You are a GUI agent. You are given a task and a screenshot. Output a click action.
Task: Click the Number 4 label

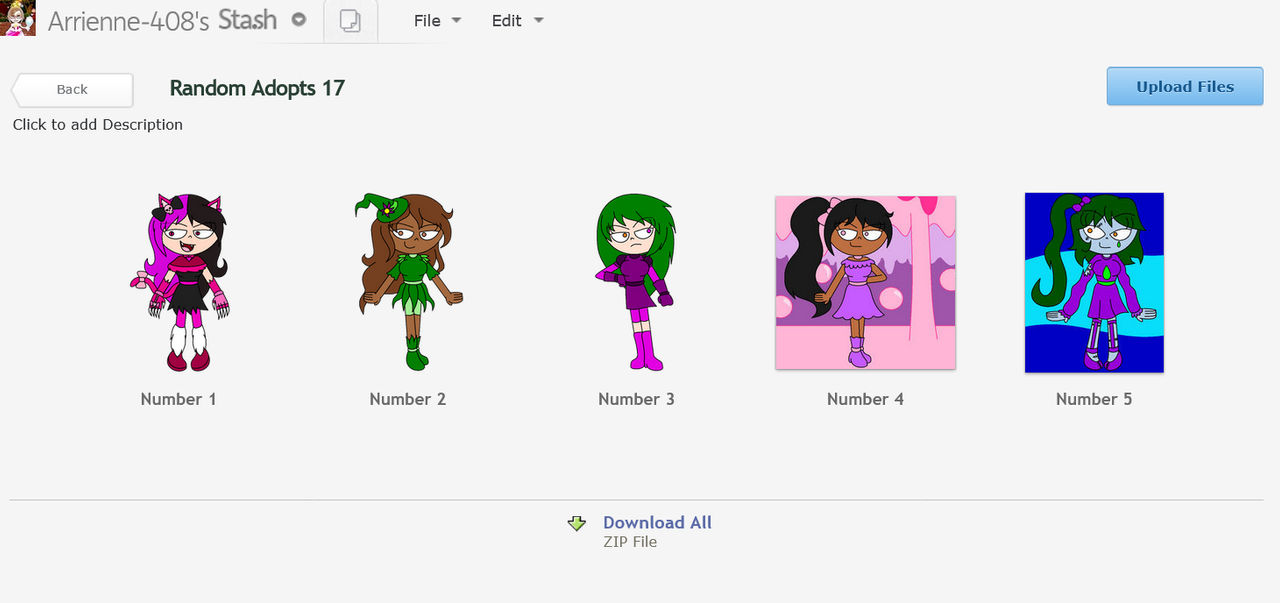865,399
